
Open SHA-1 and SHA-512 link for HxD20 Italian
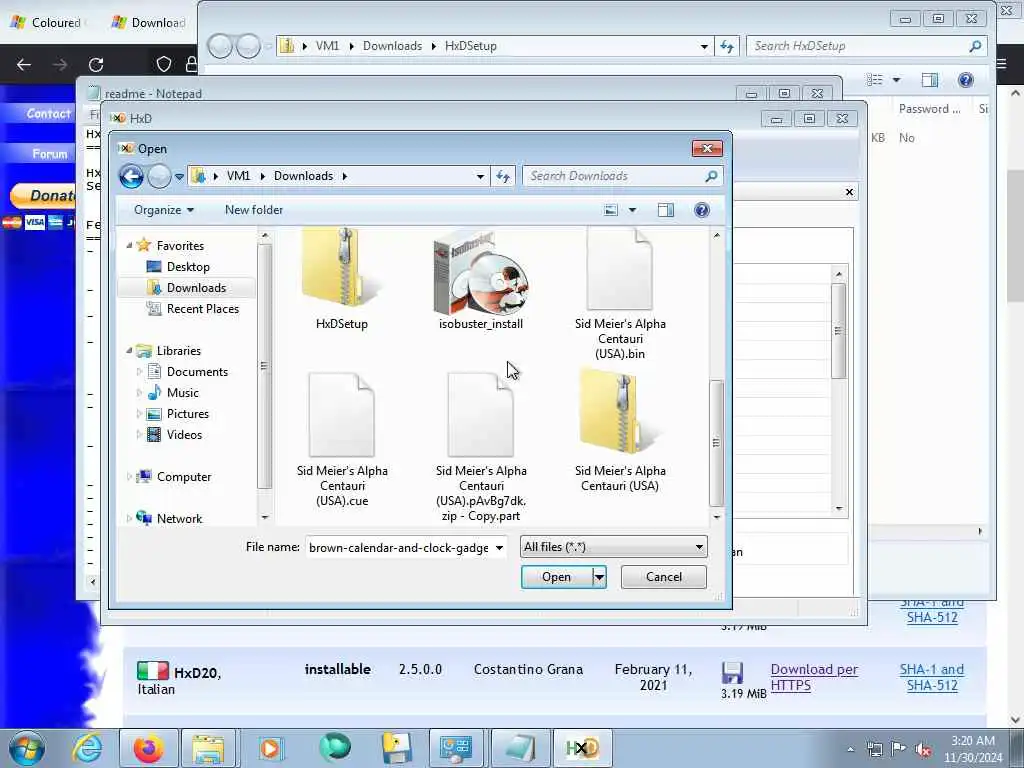click(x=931, y=678)
